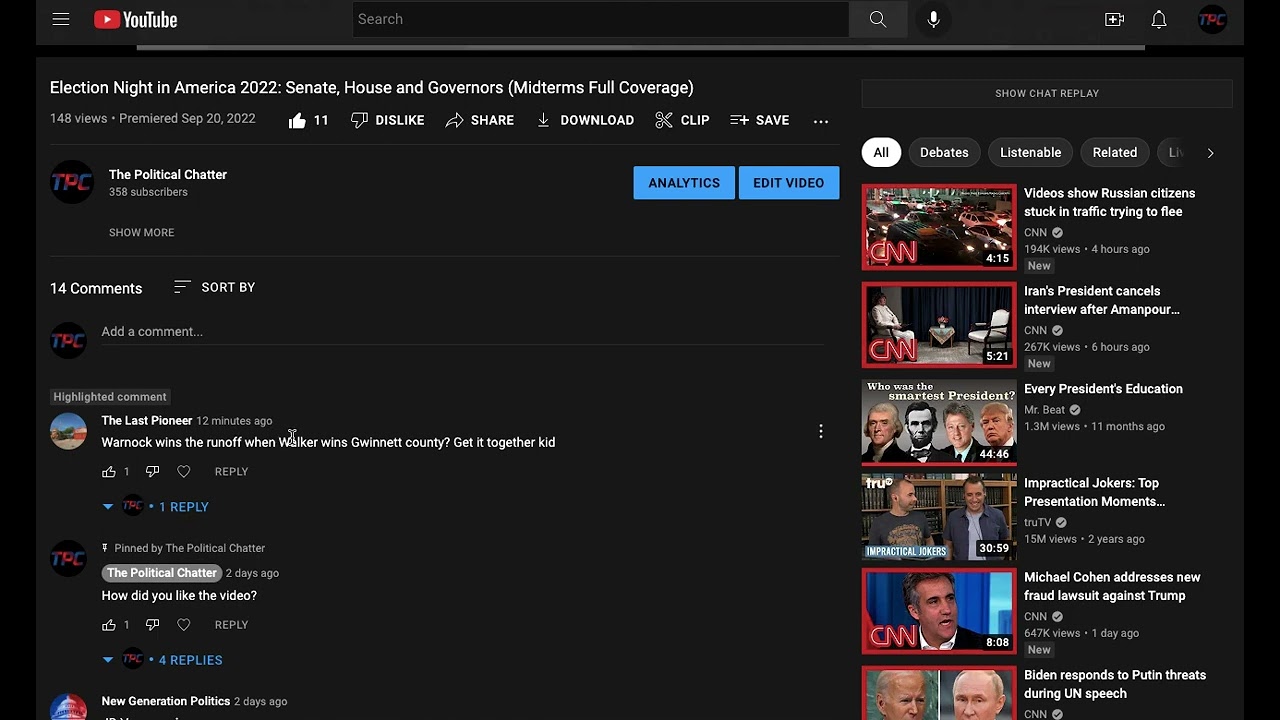Show the chat replay
The image size is (1280, 720).
pyautogui.click(x=1047, y=93)
